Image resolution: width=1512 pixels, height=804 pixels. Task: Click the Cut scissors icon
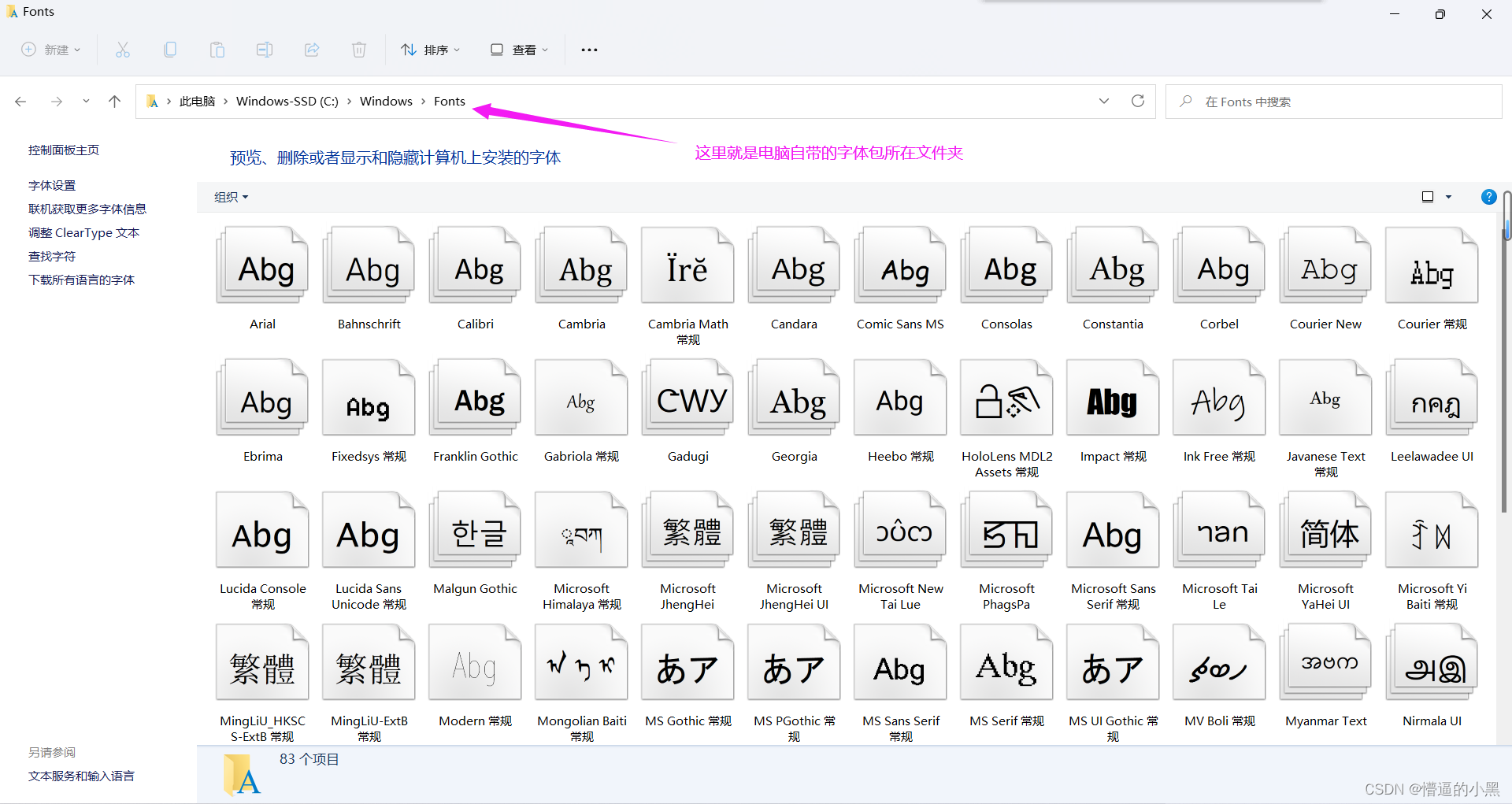[x=123, y=50]
